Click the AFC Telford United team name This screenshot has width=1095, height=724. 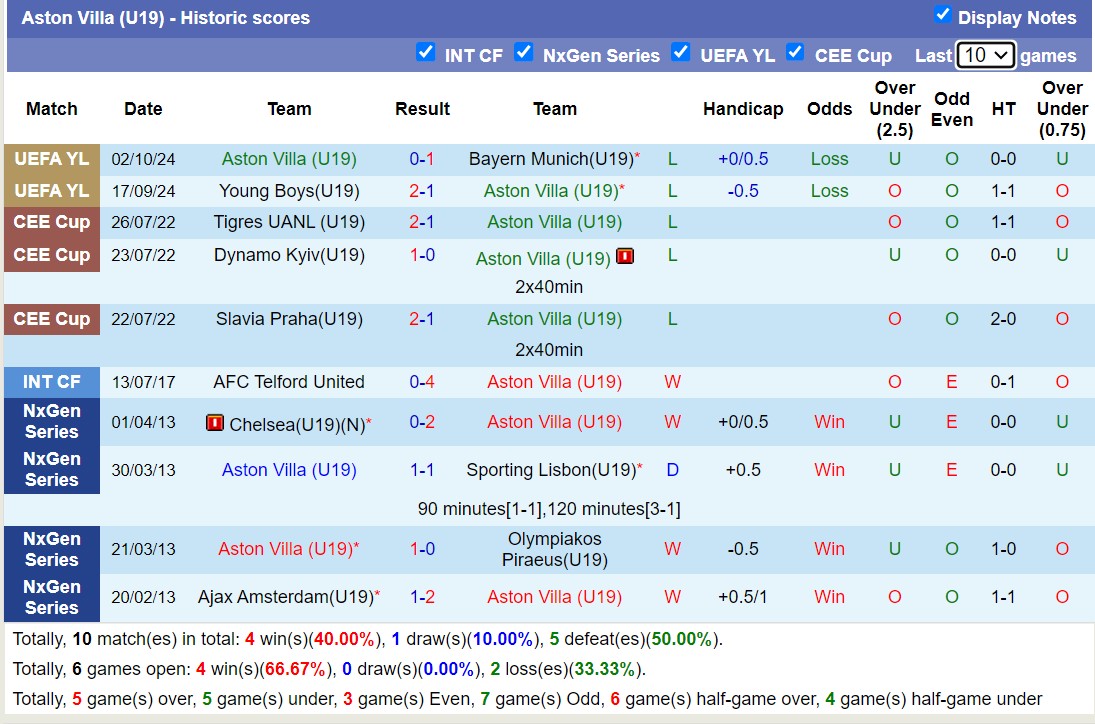(289, 381)
